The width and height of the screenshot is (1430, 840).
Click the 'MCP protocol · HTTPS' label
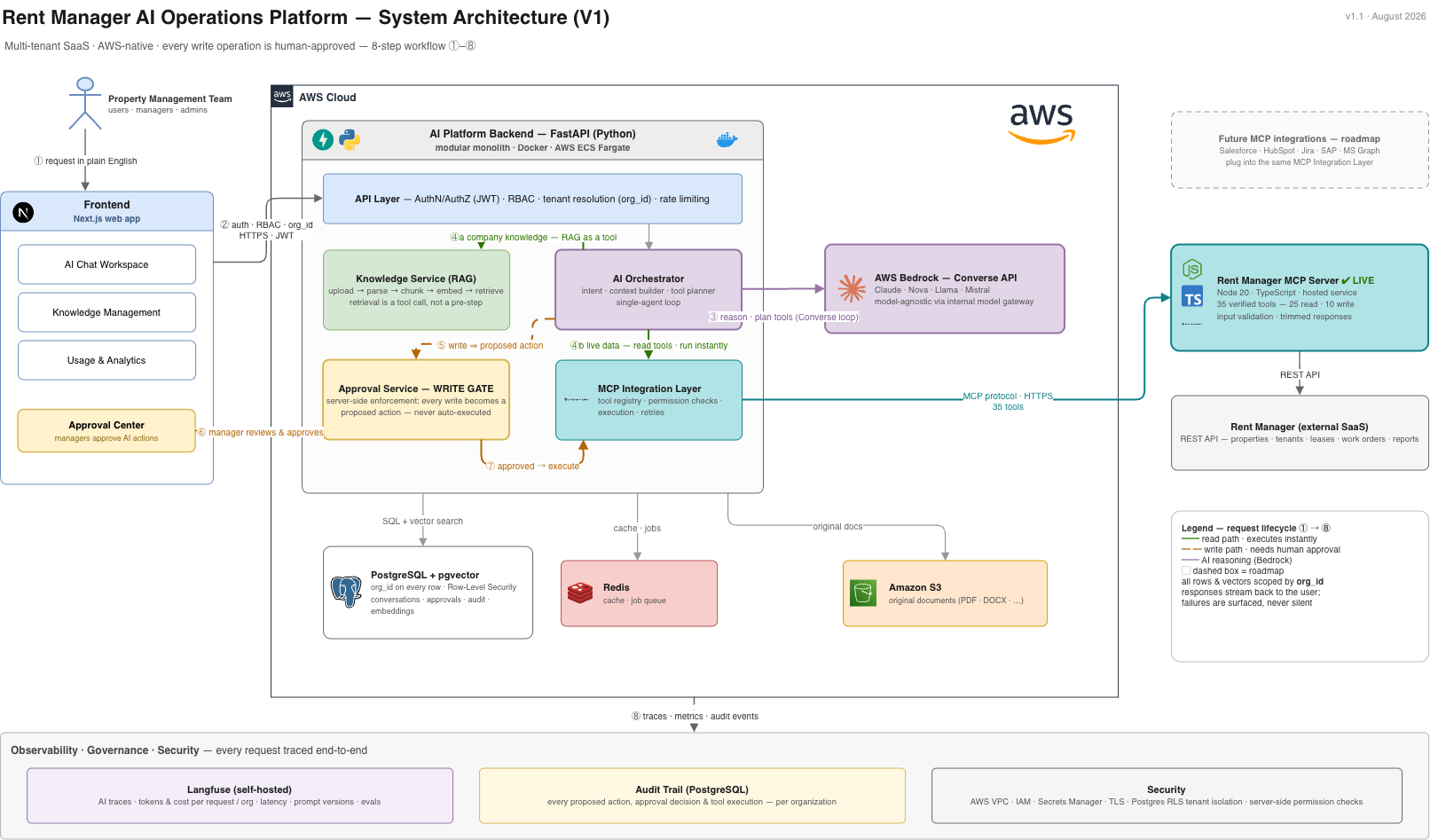(x=1008, y=396)
